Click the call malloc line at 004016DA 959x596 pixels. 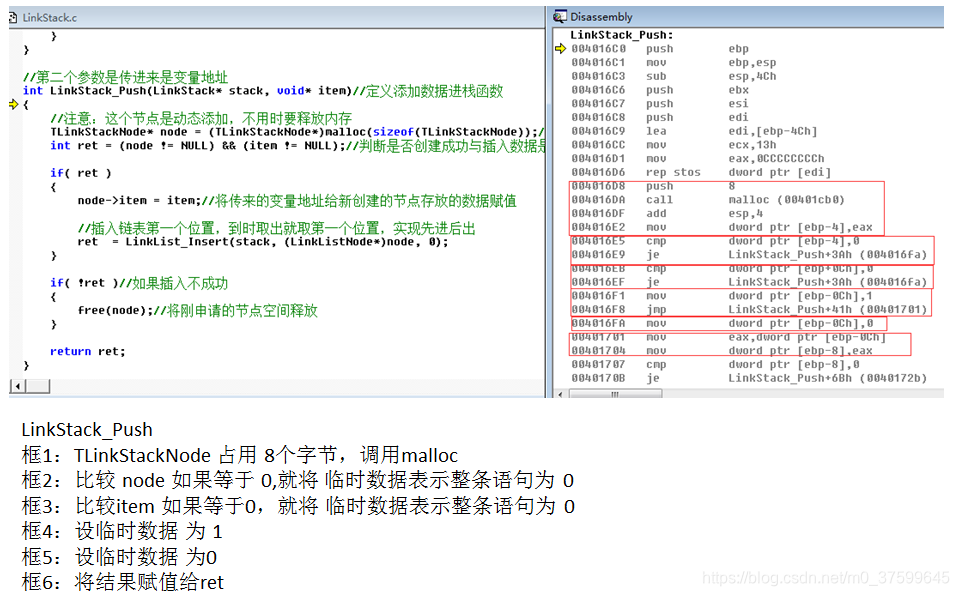coord(708,199)
